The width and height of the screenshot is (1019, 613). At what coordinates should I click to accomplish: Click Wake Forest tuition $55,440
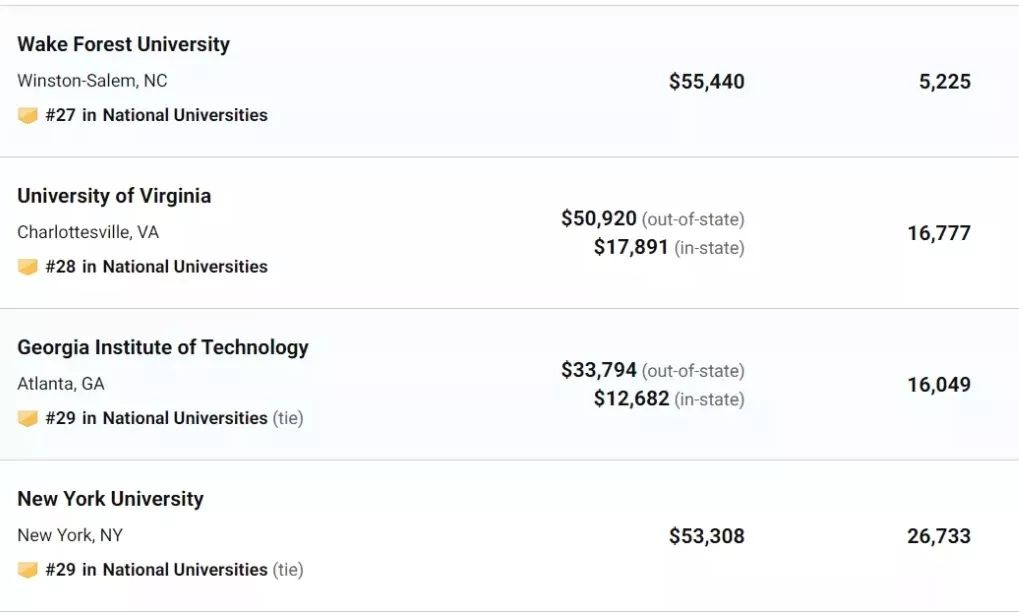pyautogui.click(x=707, y=81)
